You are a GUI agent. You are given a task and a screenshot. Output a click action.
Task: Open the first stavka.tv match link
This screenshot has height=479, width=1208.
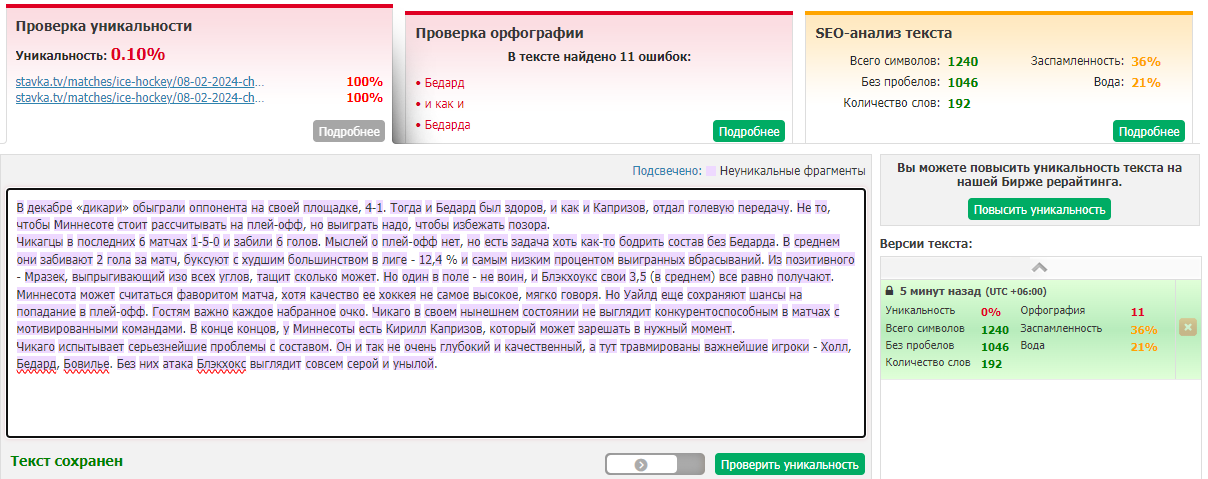pyautogui.click(x=141, y=81)
